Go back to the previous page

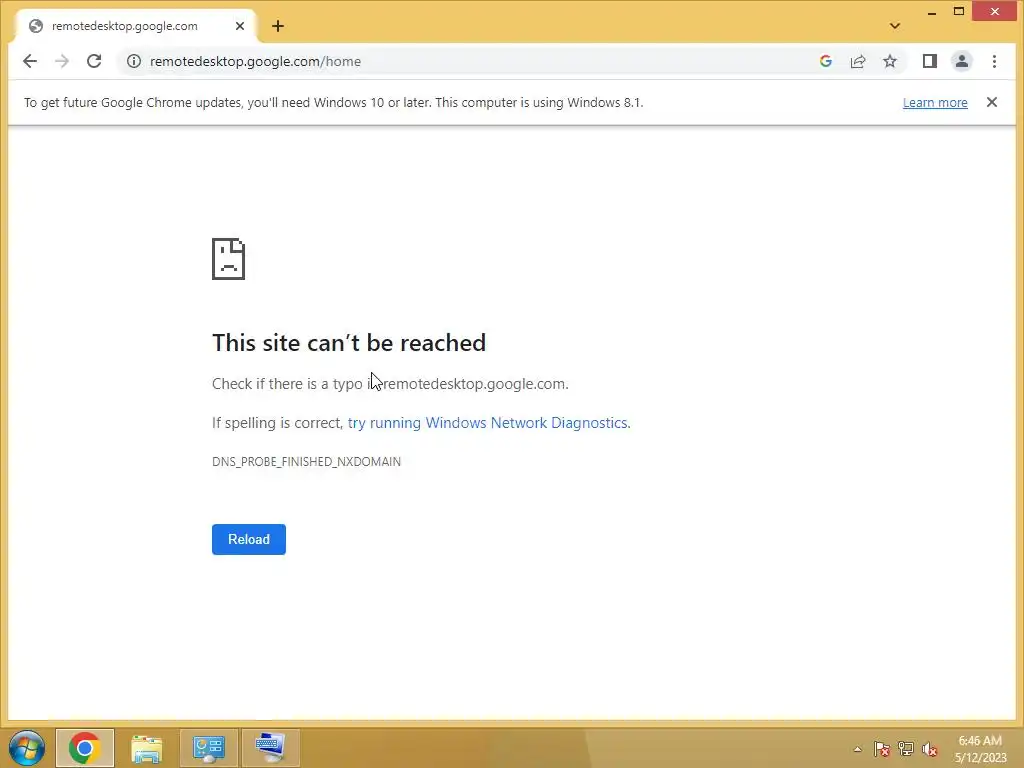30,61
